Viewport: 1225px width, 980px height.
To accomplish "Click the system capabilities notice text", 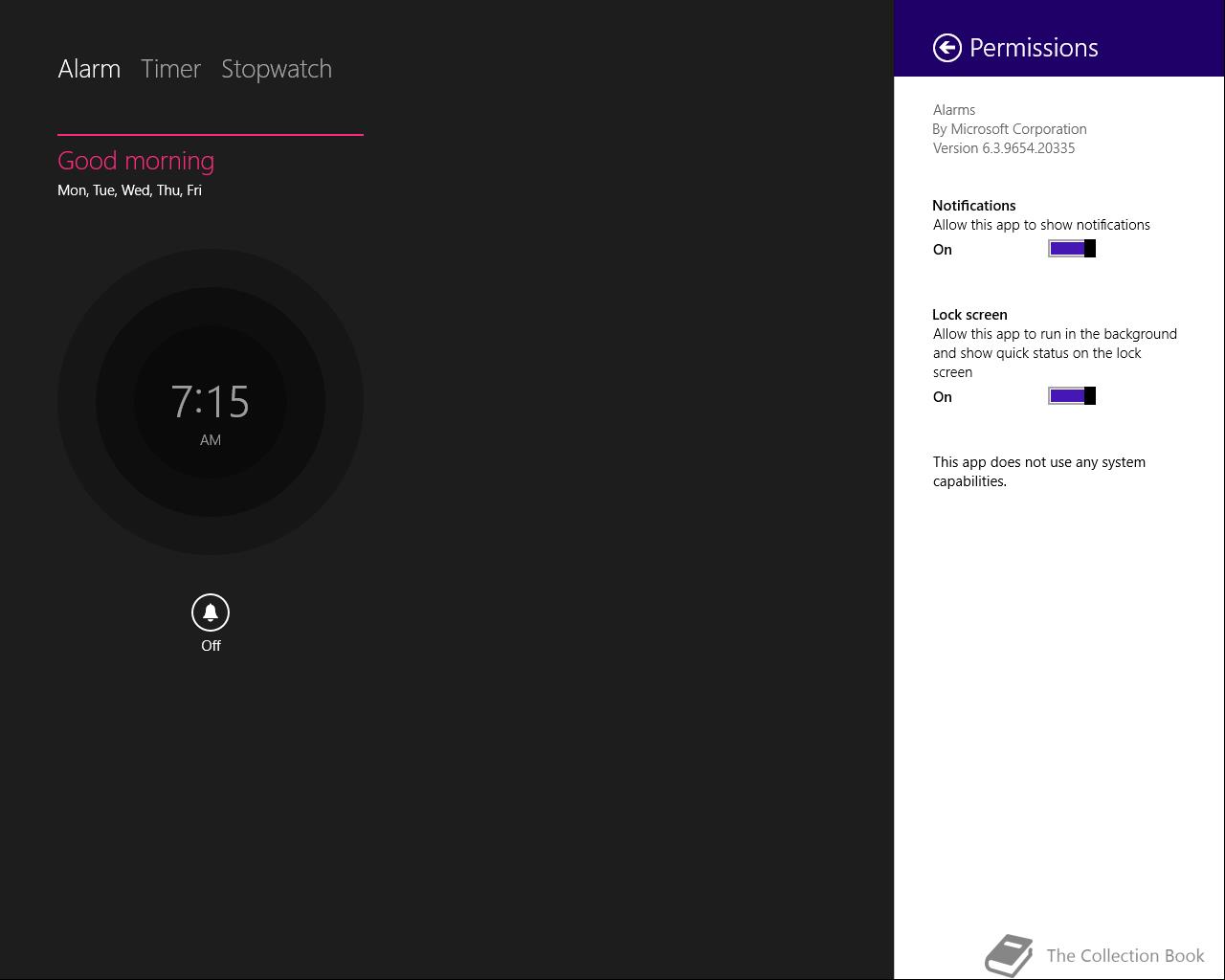I will click(1039, 472).
